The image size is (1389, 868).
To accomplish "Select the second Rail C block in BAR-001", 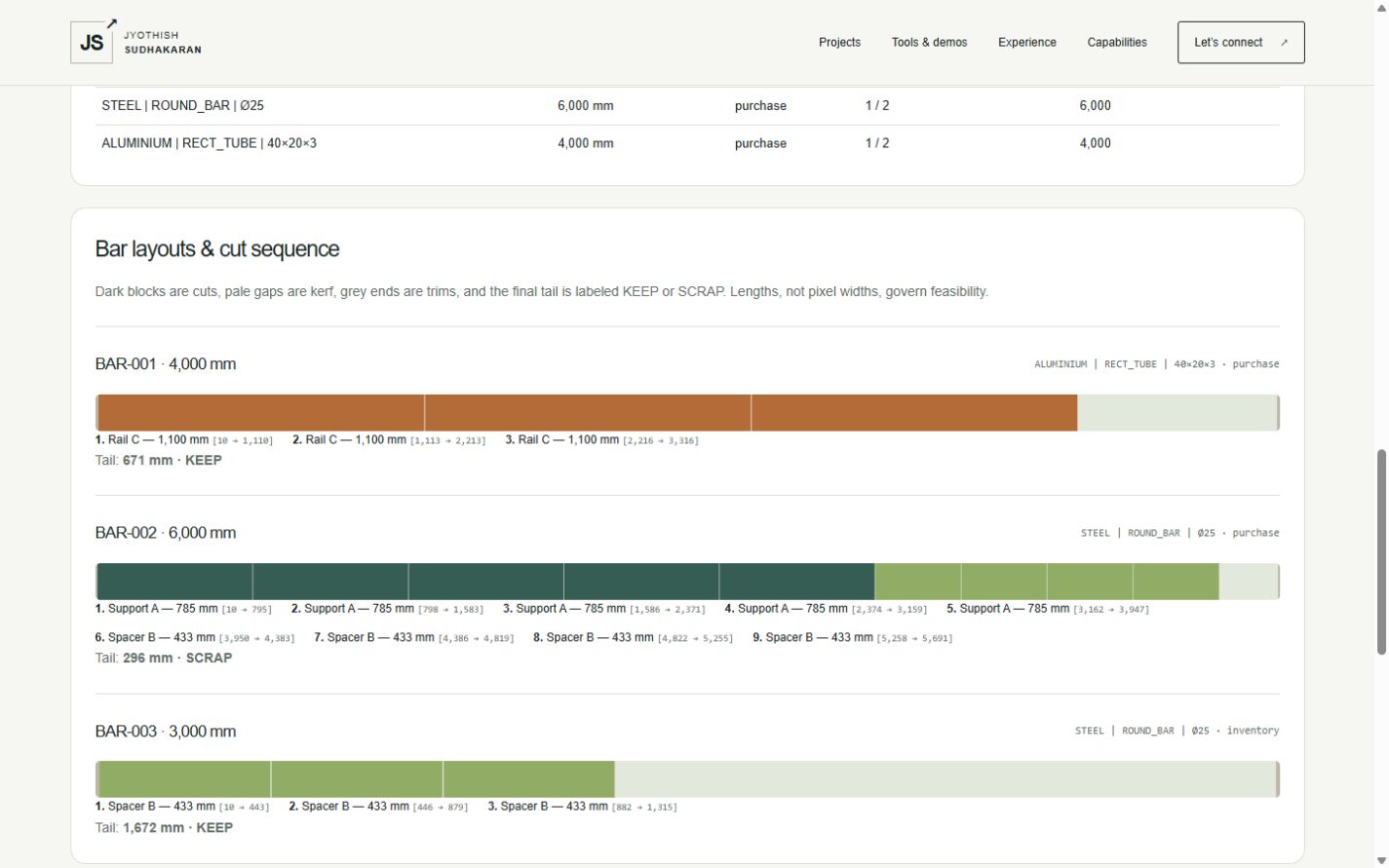I will click(x=588, y=413).
